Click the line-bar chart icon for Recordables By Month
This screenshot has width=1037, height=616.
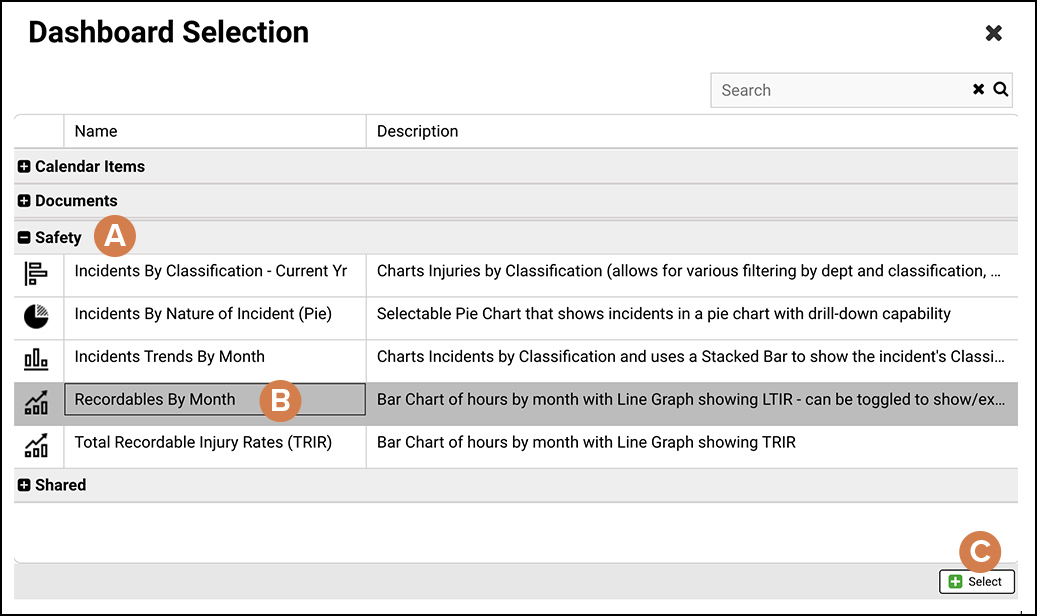(x=36, y=402)
